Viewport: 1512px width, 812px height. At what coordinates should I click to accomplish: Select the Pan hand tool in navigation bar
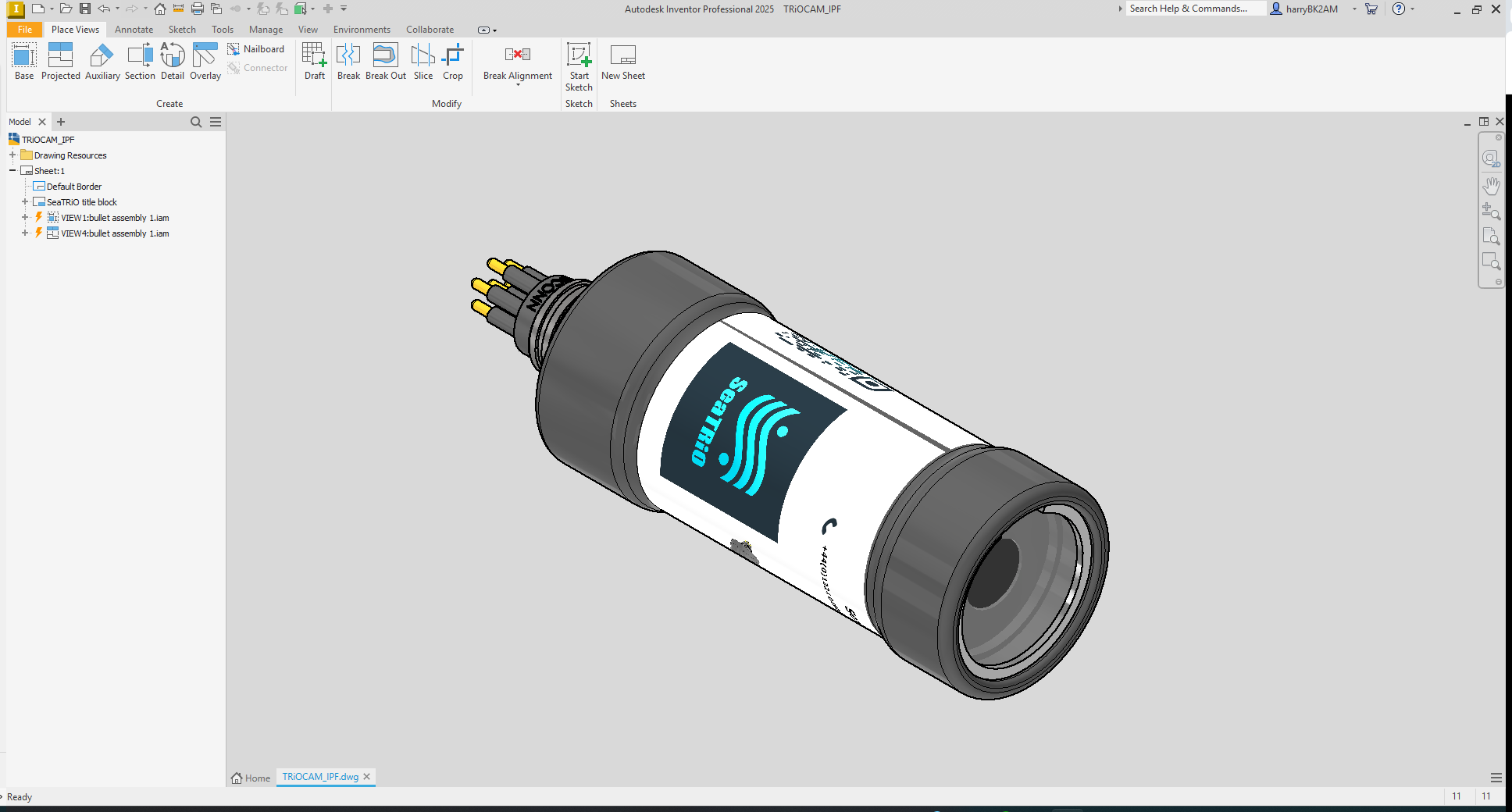(1491, 186)
